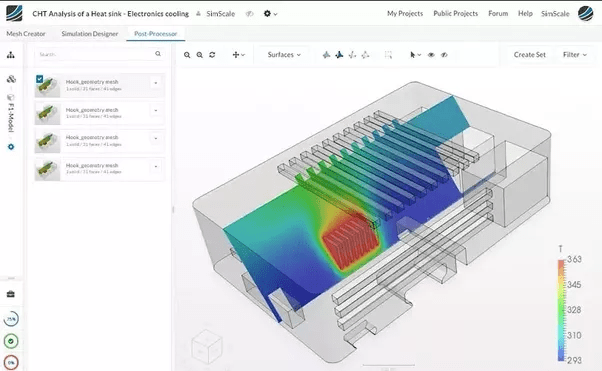This screenshot has width=602, height=371.
Task: Open the SimScale user avatar menu
Action: click(x=585, y=13)
